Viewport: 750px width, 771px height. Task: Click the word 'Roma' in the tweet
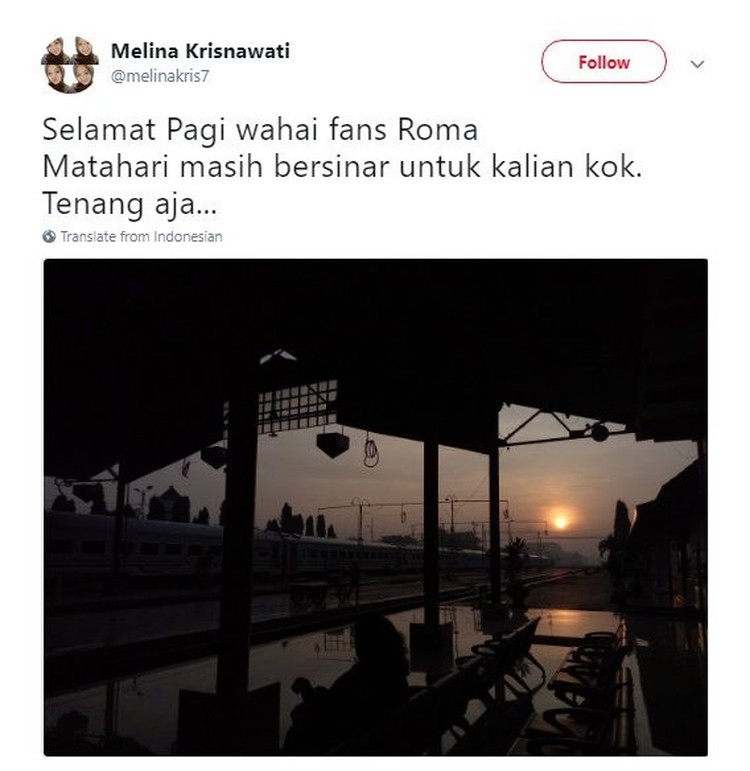click(x=438, y=130)
